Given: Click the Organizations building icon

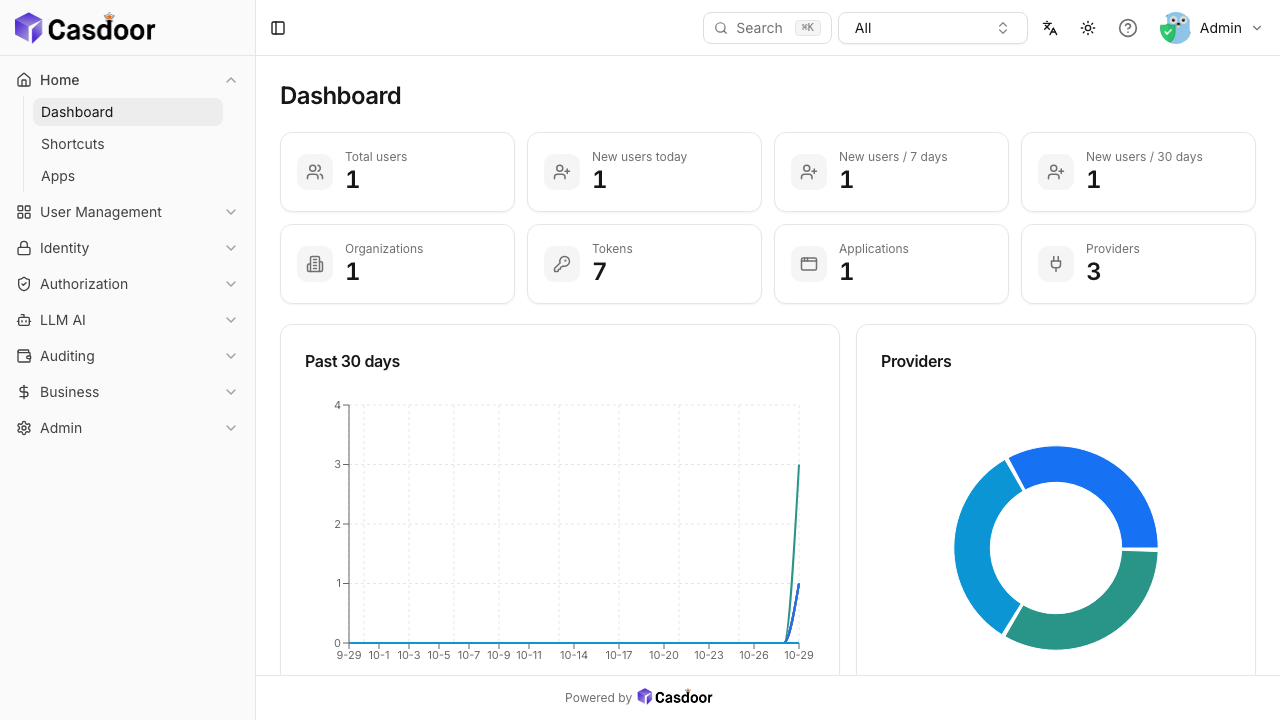Looking at the screenshot, I should [x=315, y=264].
